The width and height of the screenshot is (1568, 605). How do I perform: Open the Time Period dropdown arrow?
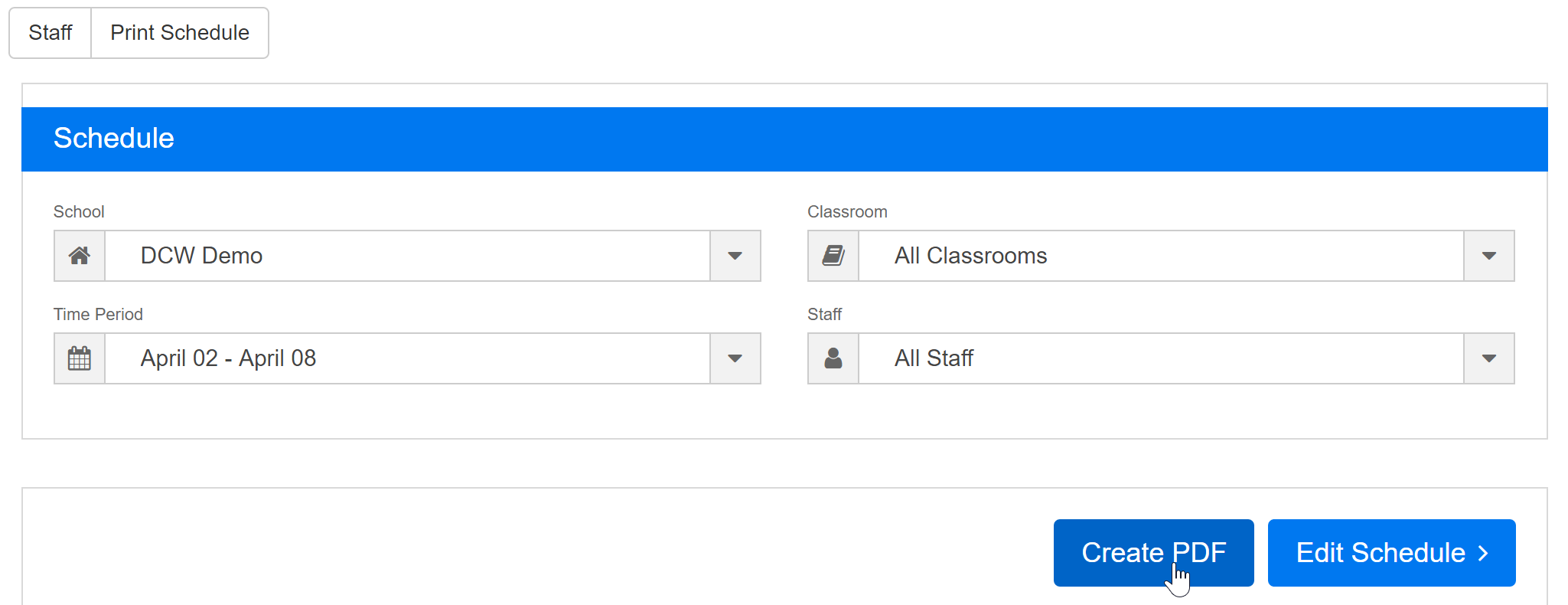[x=735, y=358]
